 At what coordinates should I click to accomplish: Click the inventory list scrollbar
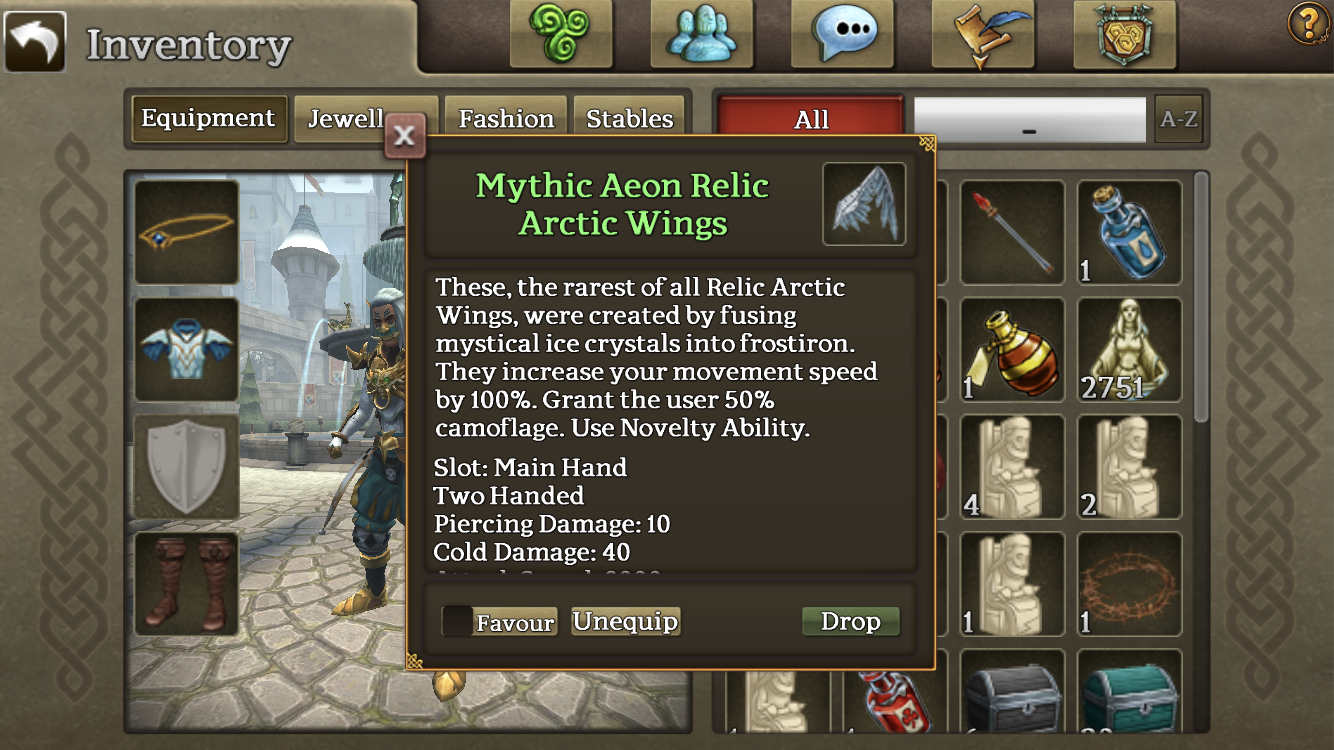point(1202,300)
